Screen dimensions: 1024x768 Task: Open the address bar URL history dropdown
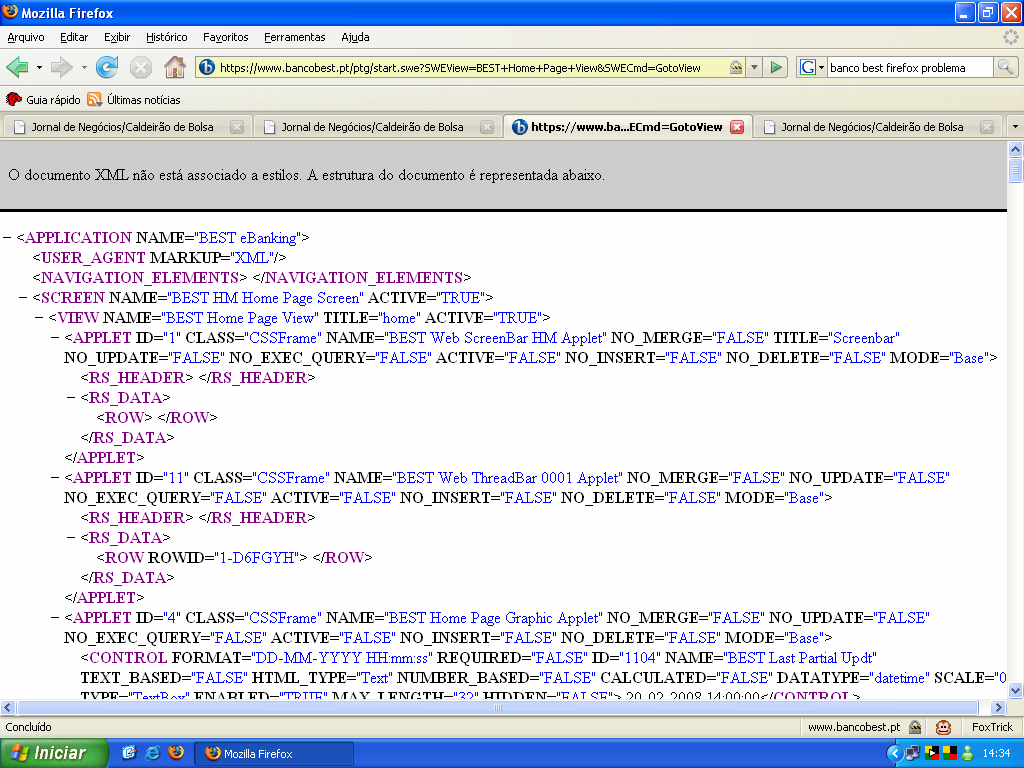pos(754,67)
